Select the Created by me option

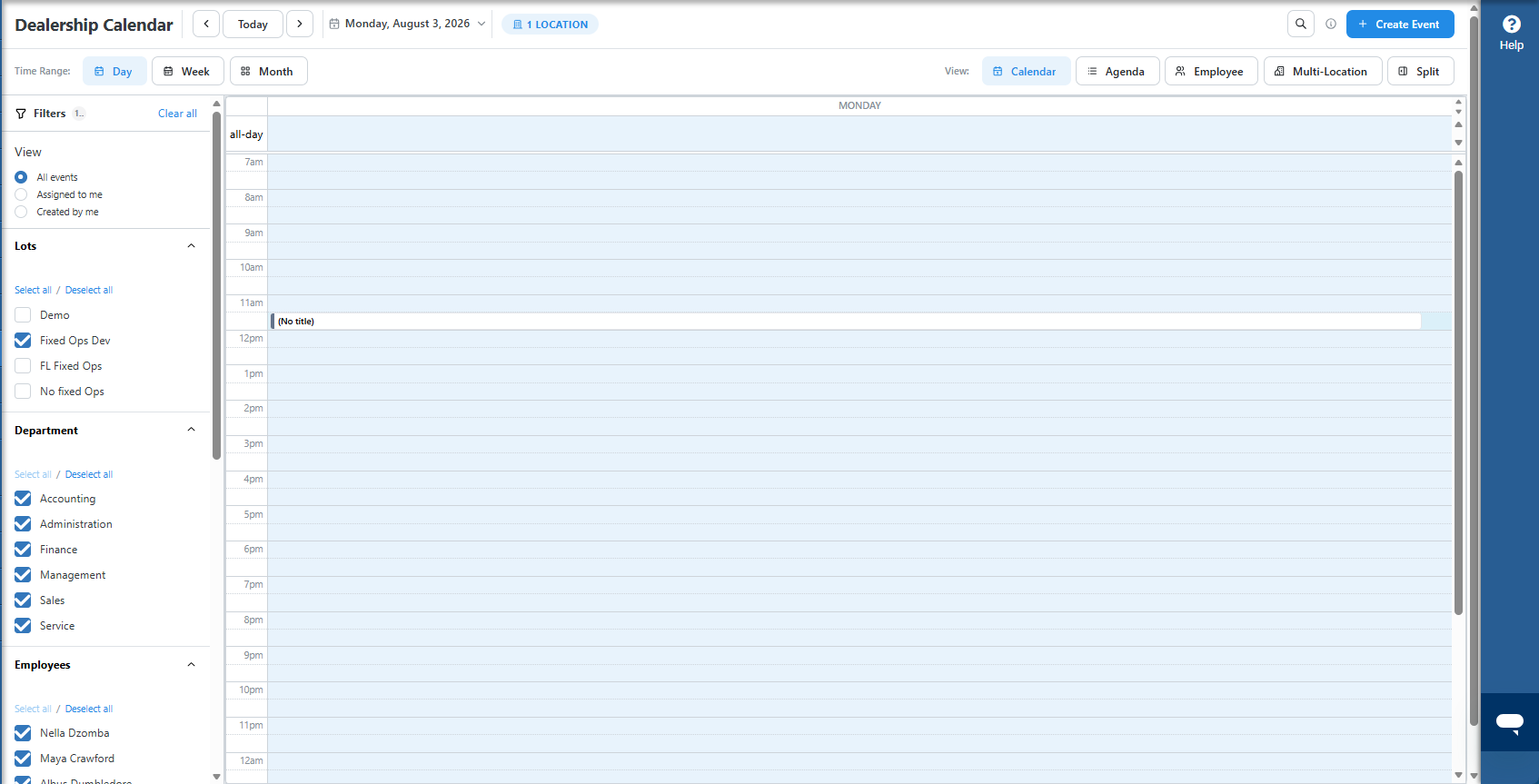pos(21,212)
